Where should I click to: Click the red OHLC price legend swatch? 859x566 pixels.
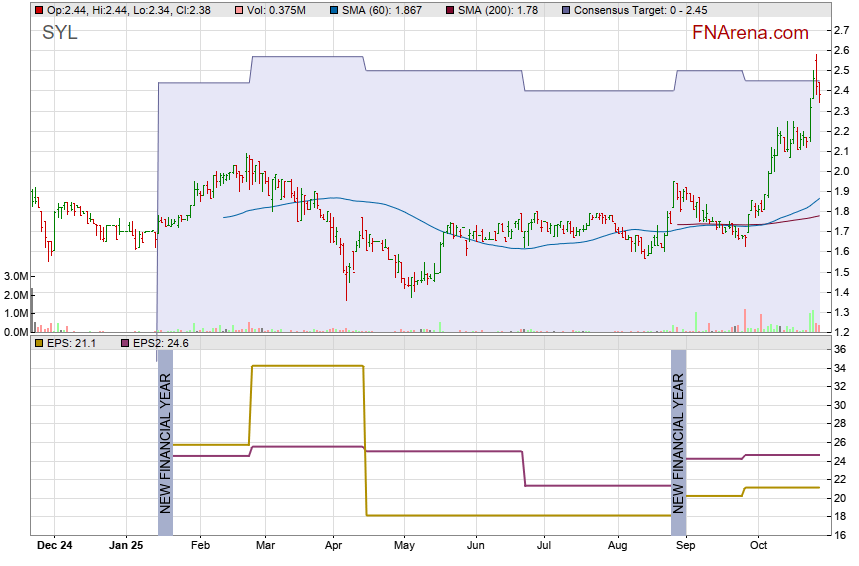pyautogui.click(x=38, y=10)
